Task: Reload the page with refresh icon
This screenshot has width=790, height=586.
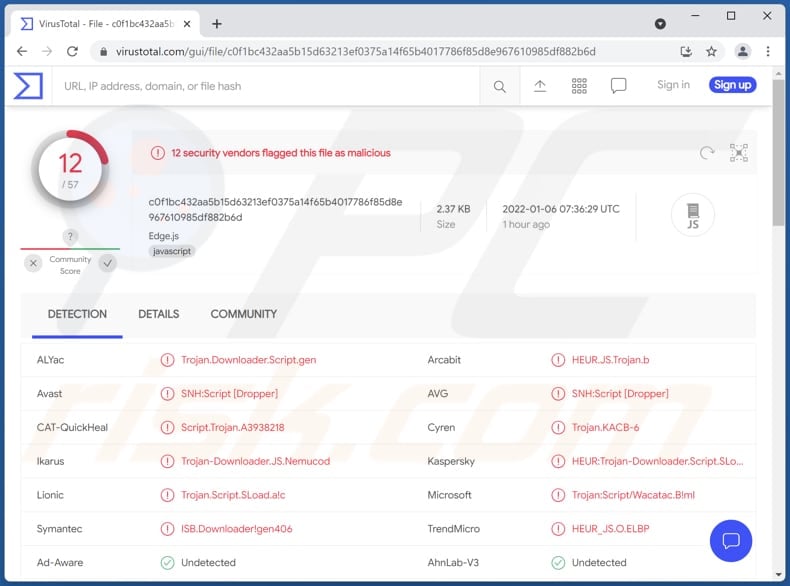Action: (73, 51)
